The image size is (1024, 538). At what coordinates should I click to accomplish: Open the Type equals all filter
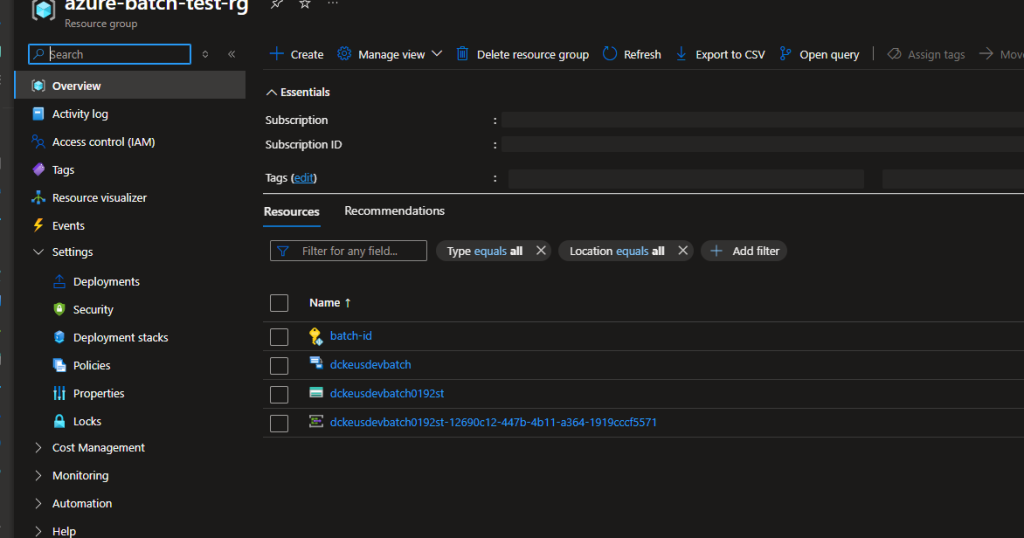[485, 251]
